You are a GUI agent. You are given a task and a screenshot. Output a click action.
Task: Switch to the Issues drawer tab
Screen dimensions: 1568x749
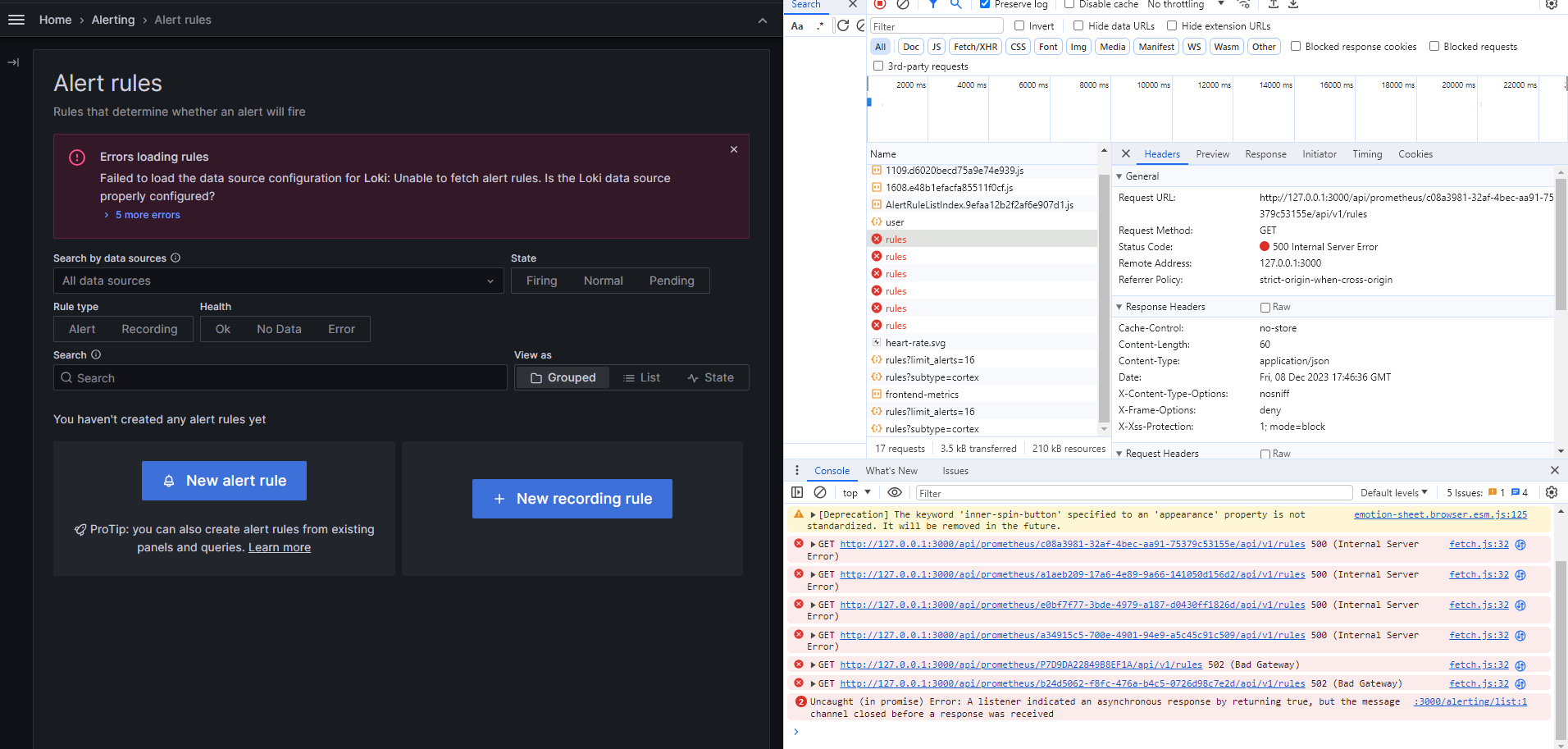955,471
